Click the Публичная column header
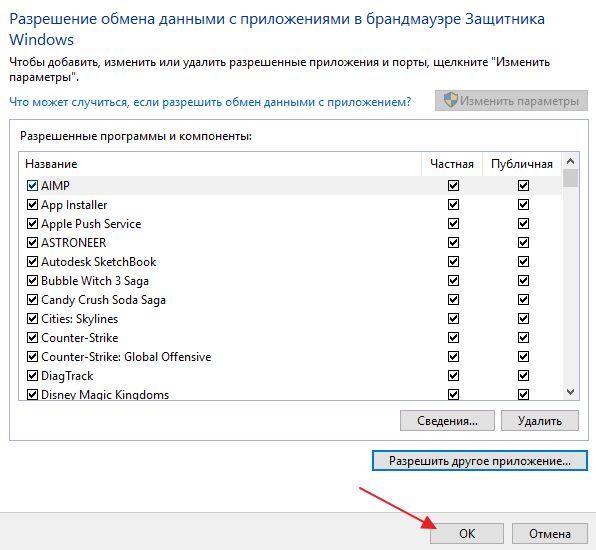This screenshot has width=596, height=550. click(522, 164)
